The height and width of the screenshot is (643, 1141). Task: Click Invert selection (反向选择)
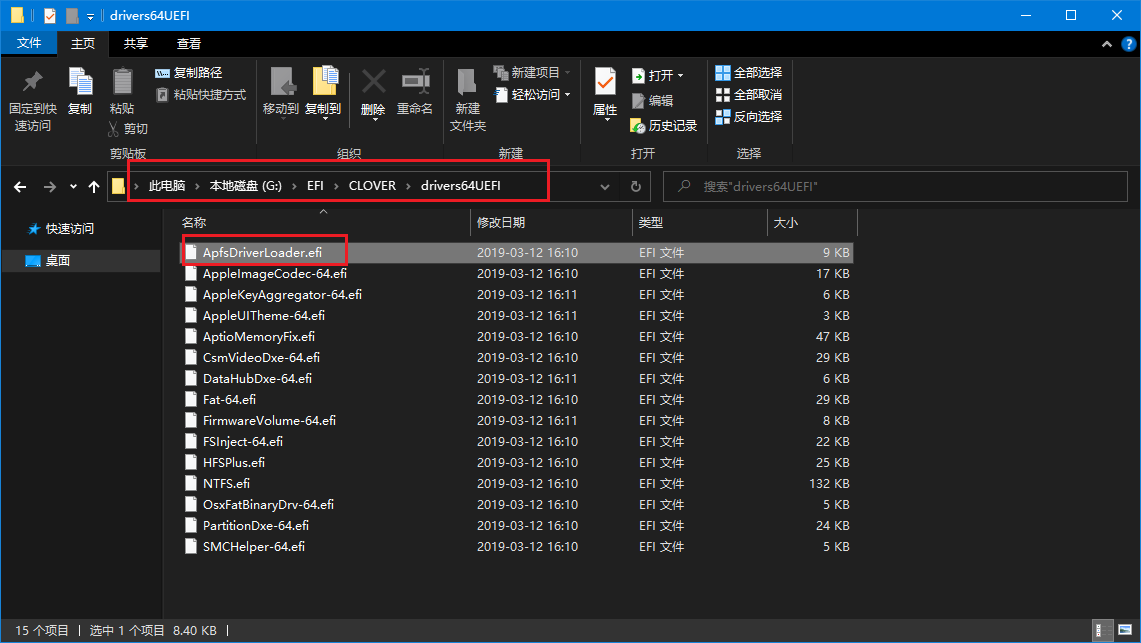(749, 116)
